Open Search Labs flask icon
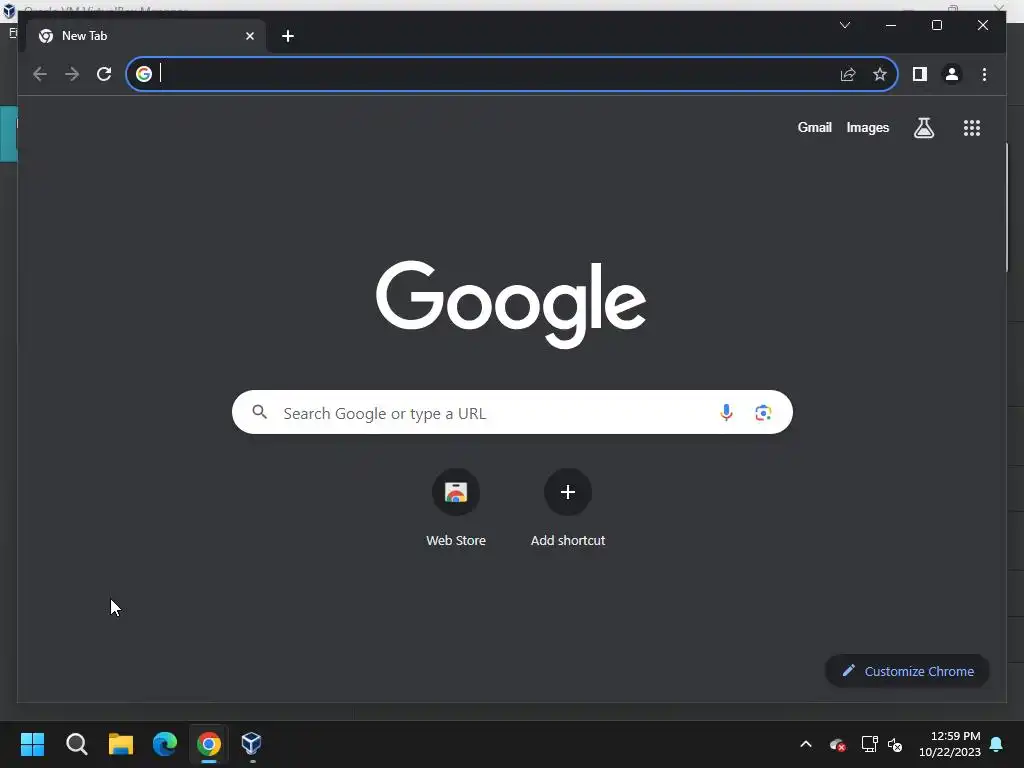Viewport: 1024px width, 768px height. point(923,128)
